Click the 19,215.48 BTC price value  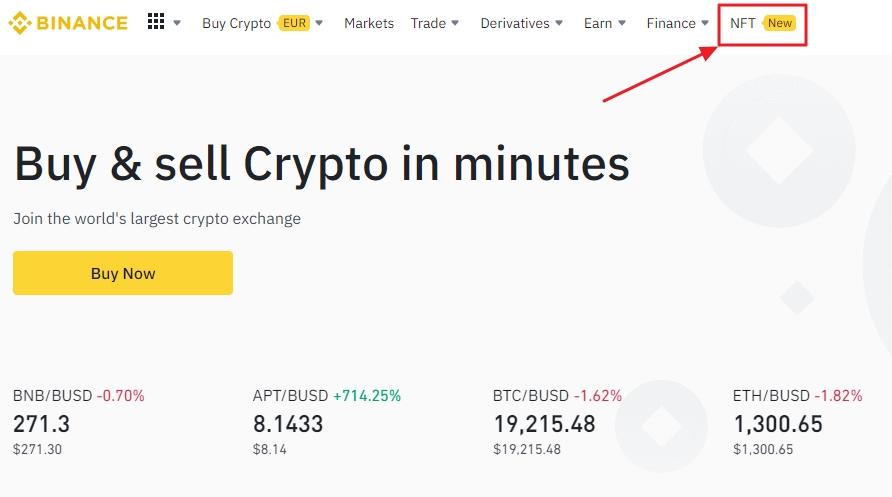pos(544,424)
